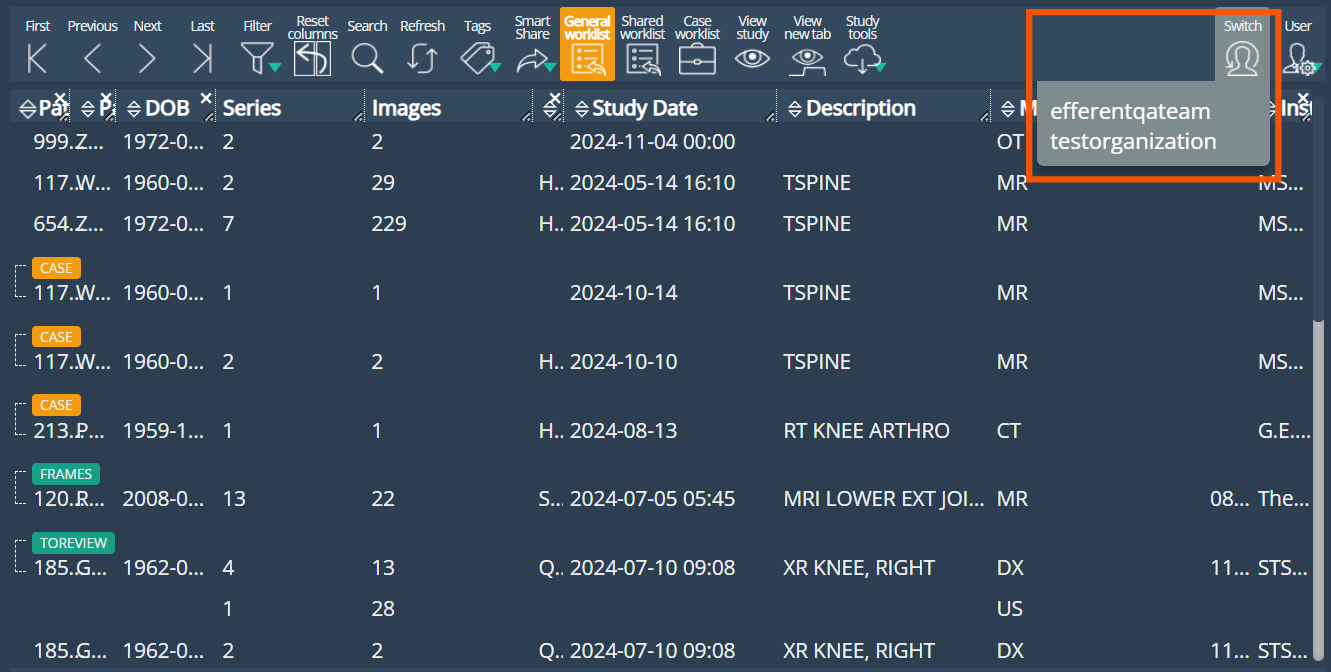Click the Previous page arrow
1331x672 pixels.
92,59
